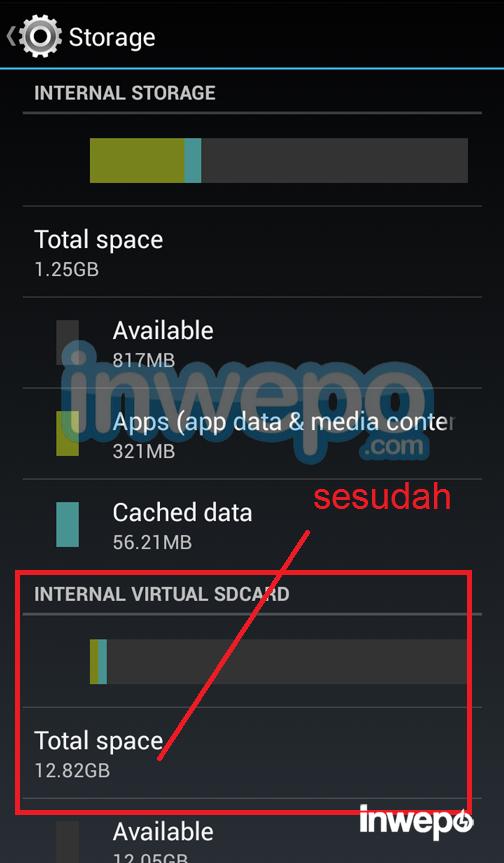
Task: Go back using the left chevron arrow
Action: [10, 36]
